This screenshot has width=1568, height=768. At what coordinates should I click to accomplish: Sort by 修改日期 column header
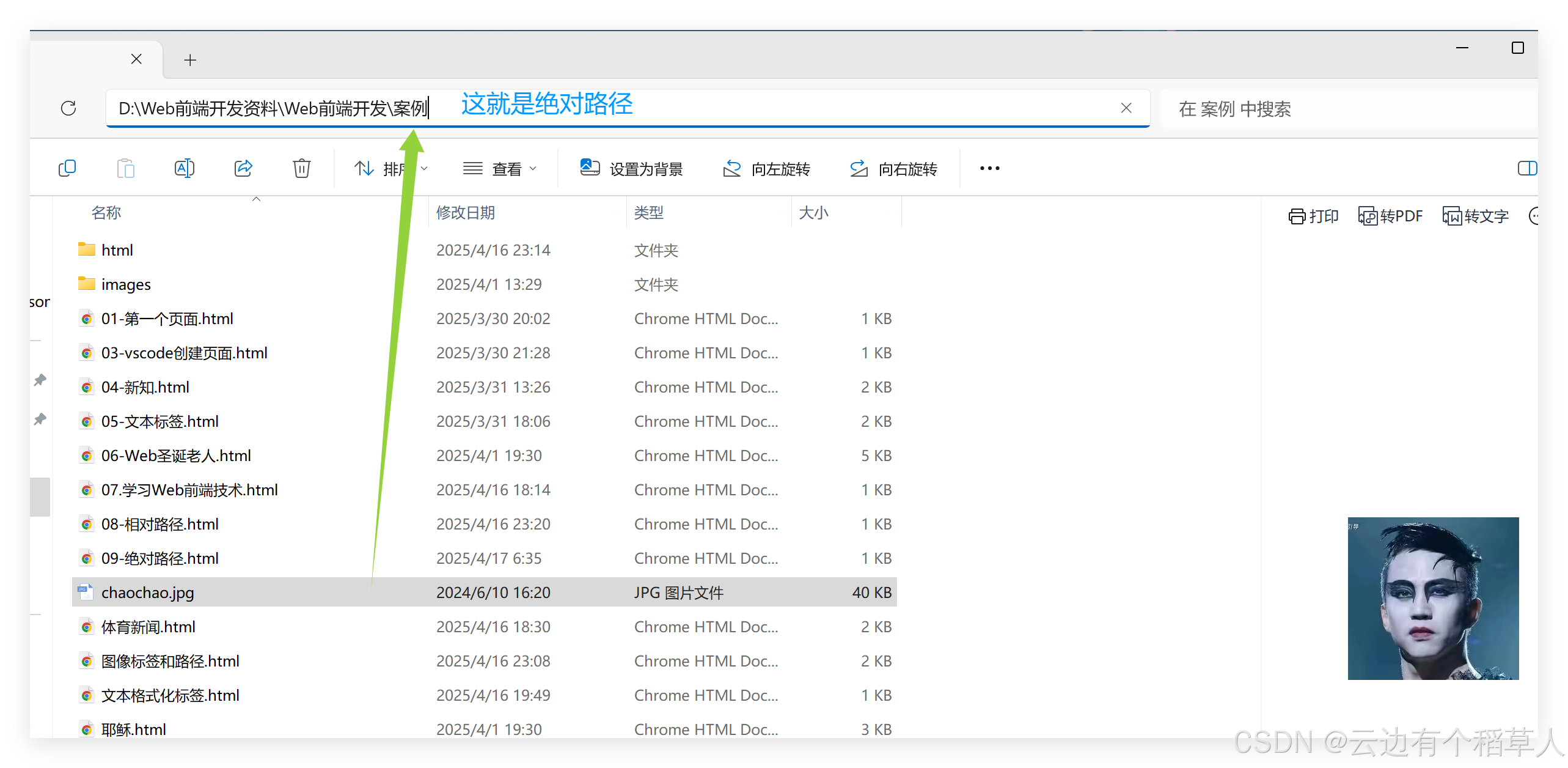(x=466, y=213)
